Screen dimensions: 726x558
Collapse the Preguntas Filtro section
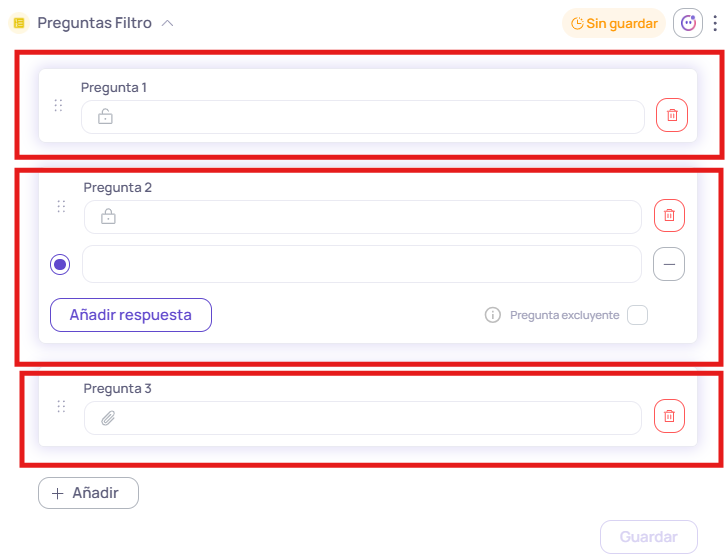pos(167,23)
